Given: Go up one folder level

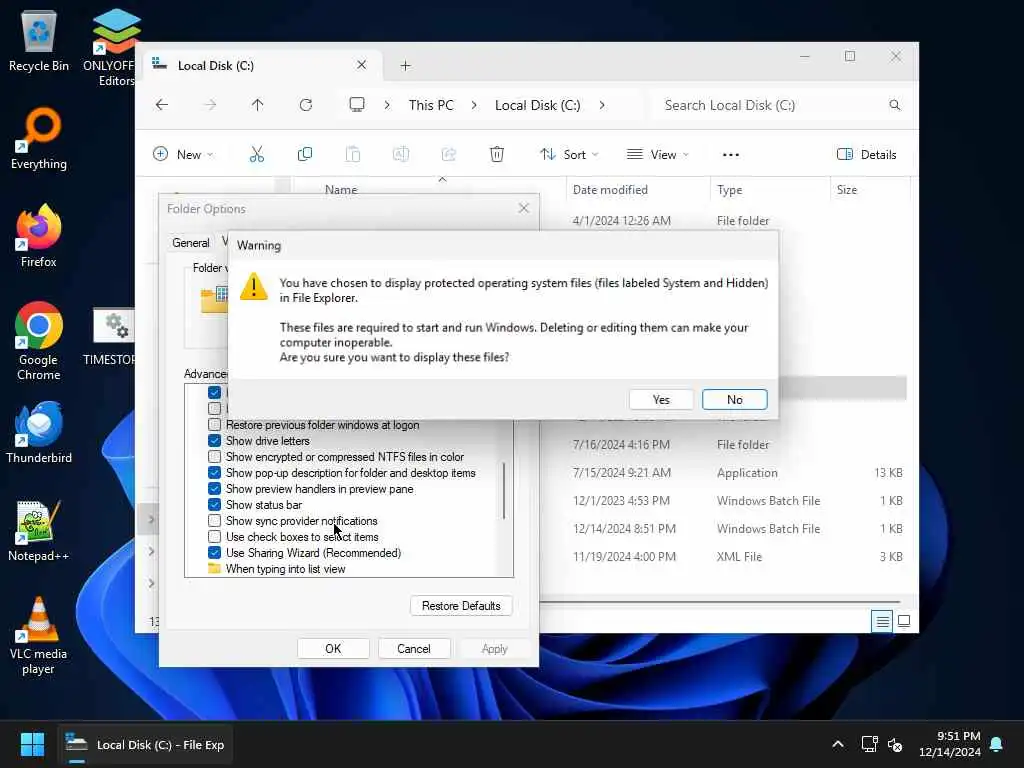Looking at the screenshot, I should tap(257, 104).
